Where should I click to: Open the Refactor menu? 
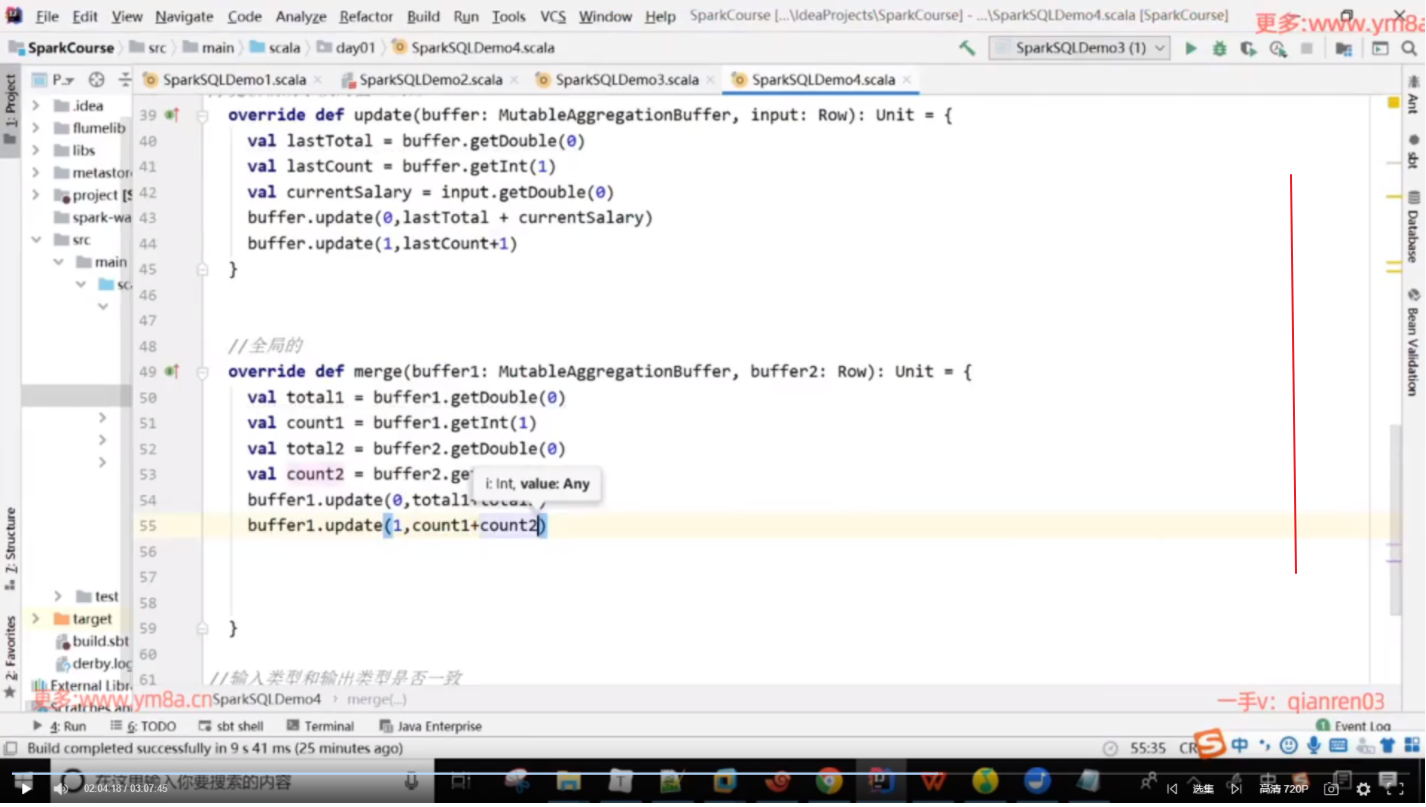(366, 16)
